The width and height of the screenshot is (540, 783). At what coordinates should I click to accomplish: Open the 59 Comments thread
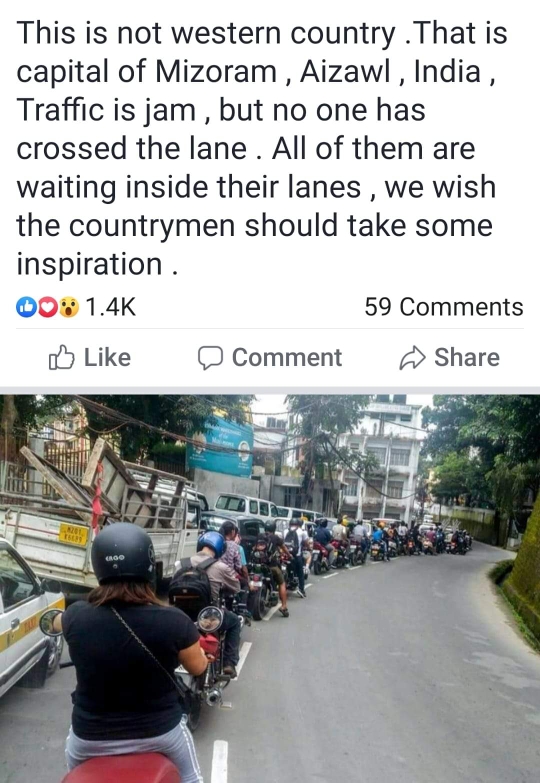click(444, 307)
